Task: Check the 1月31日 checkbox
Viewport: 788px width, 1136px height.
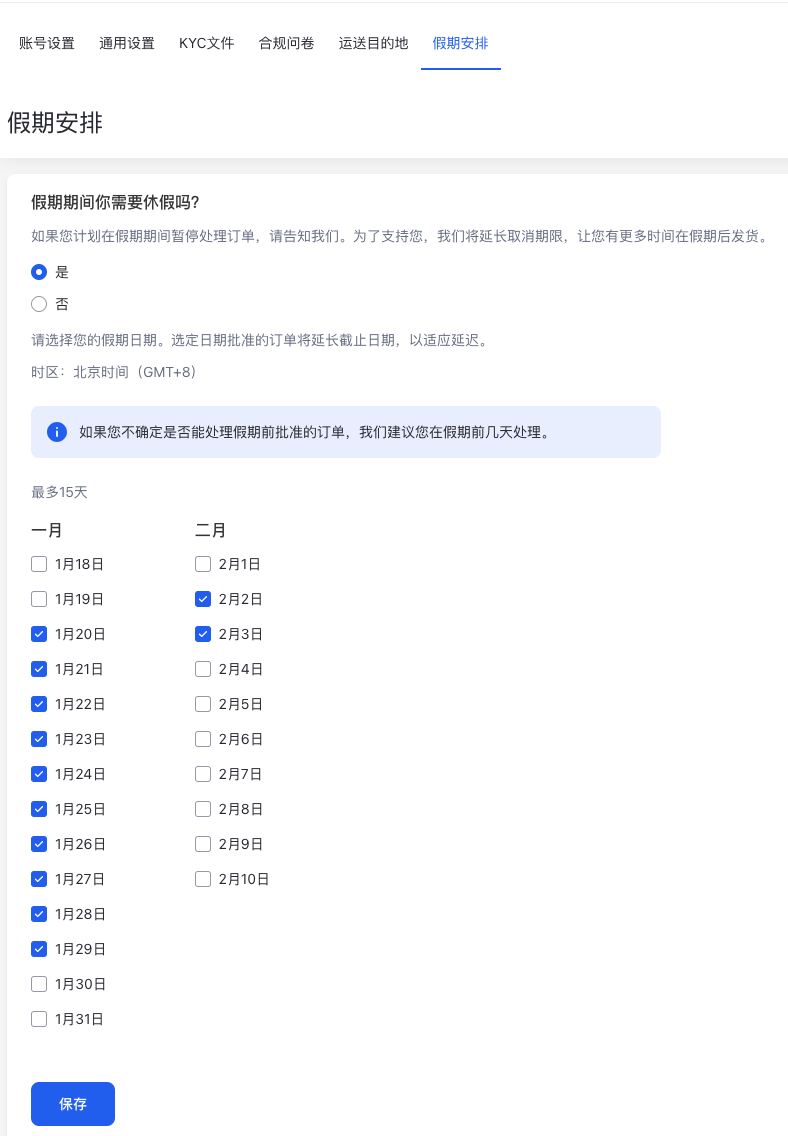Action: pyautogui.click(x=38, y=1018)
